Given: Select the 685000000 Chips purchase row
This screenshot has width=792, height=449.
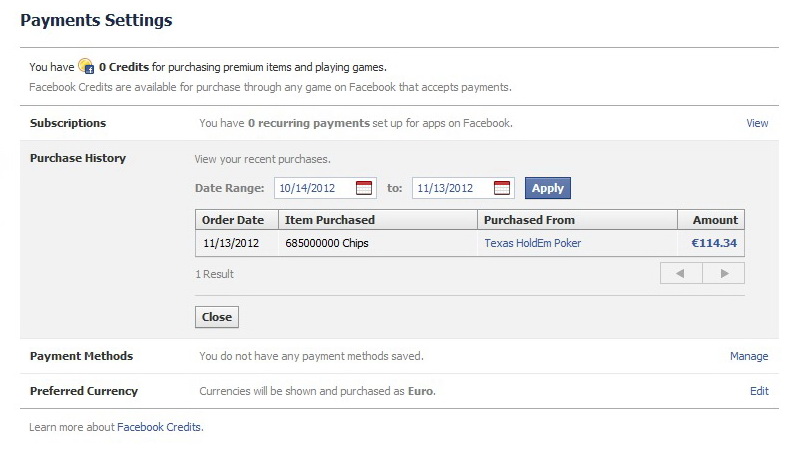Looking at the screenshot, I should pos(470,243).
